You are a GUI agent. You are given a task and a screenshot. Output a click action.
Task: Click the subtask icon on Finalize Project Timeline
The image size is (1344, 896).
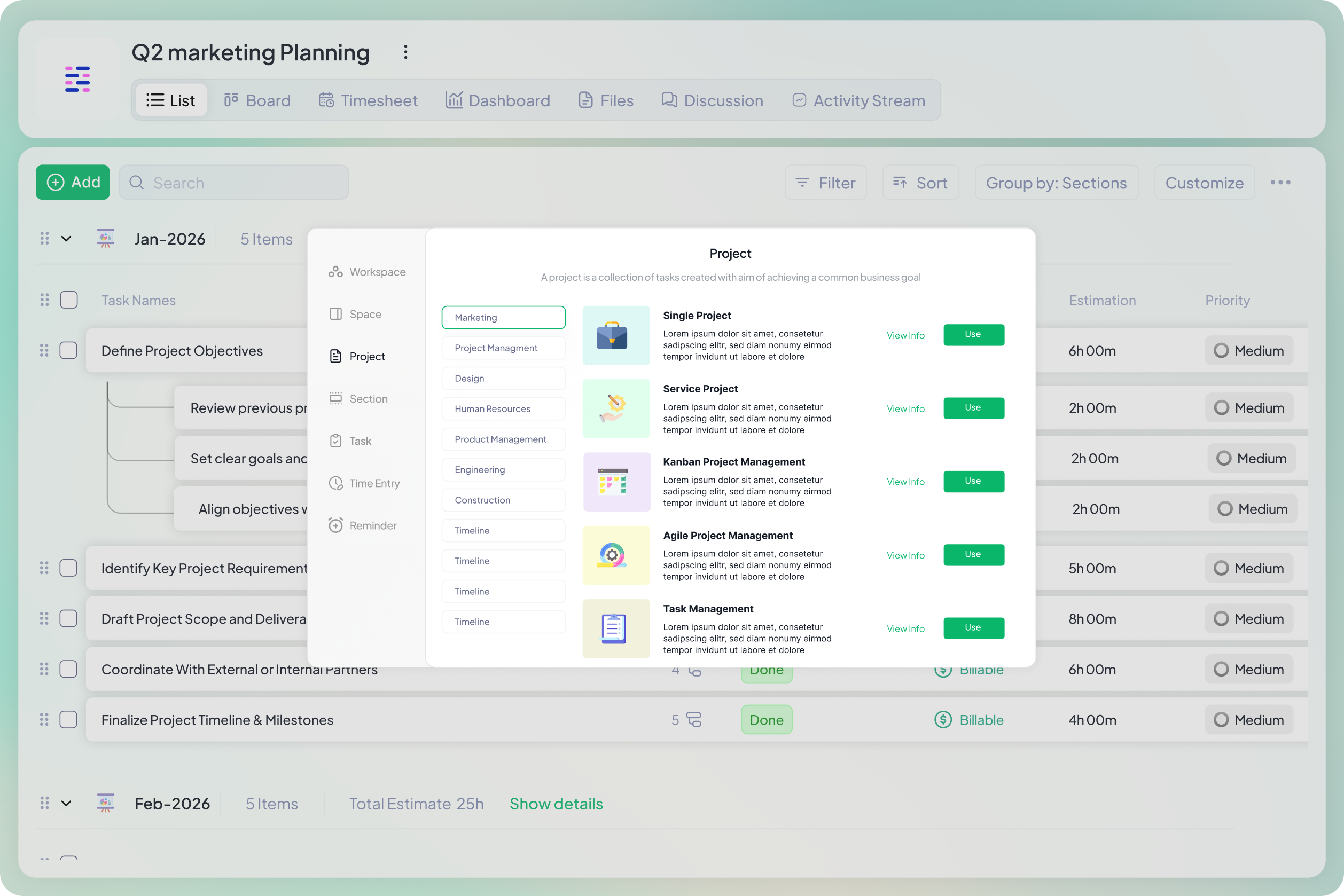click(x=693, y=719)
